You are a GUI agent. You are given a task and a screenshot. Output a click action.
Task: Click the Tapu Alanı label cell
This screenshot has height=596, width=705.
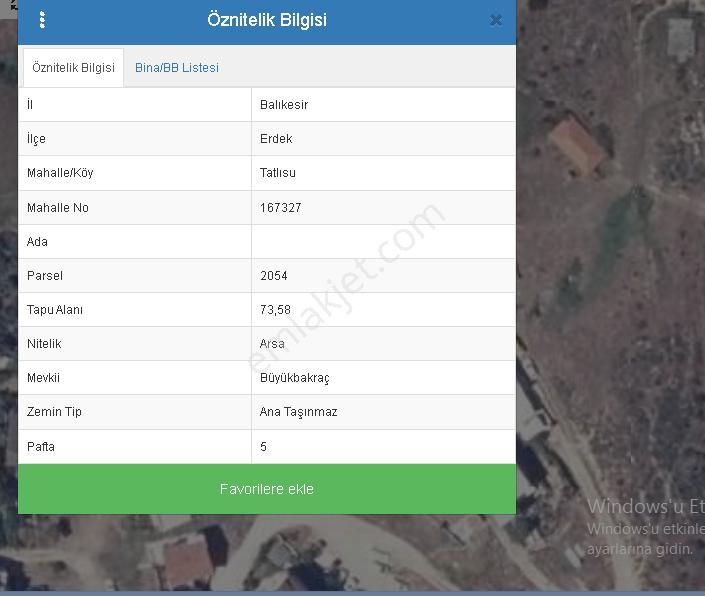(x=135, y=310)
